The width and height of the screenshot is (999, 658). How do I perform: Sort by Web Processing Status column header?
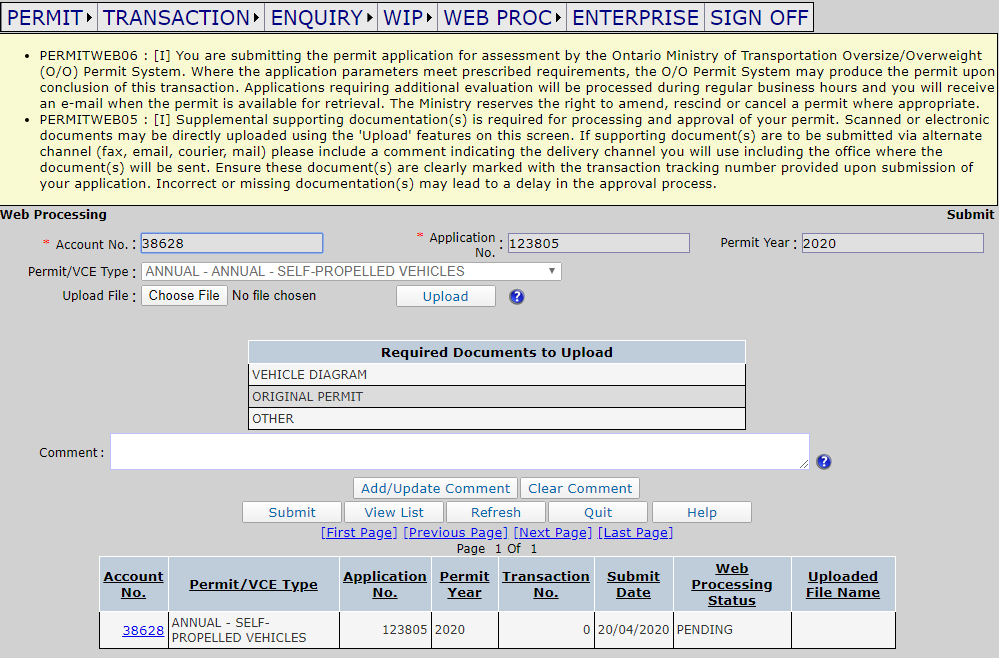point(731,584)
